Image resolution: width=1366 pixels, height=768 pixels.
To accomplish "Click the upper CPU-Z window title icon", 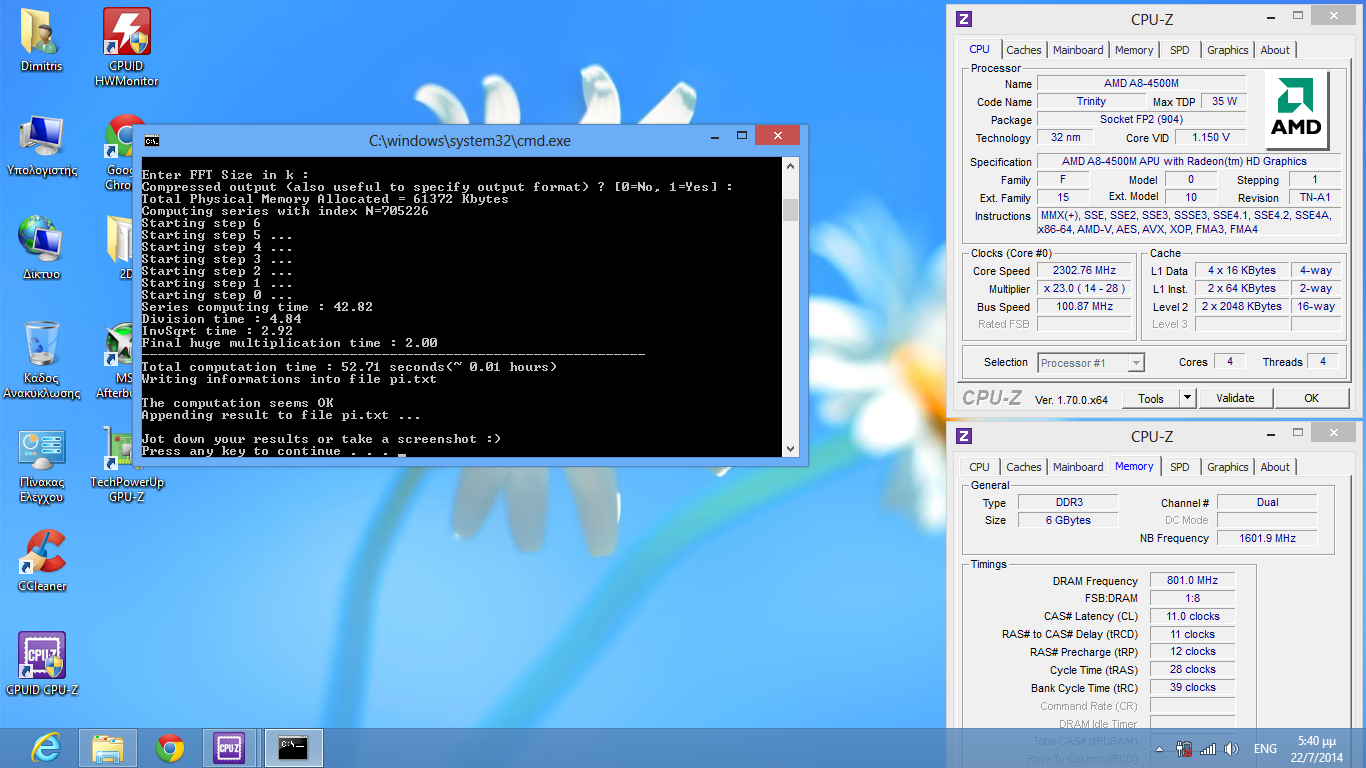I will coord(964,19).
